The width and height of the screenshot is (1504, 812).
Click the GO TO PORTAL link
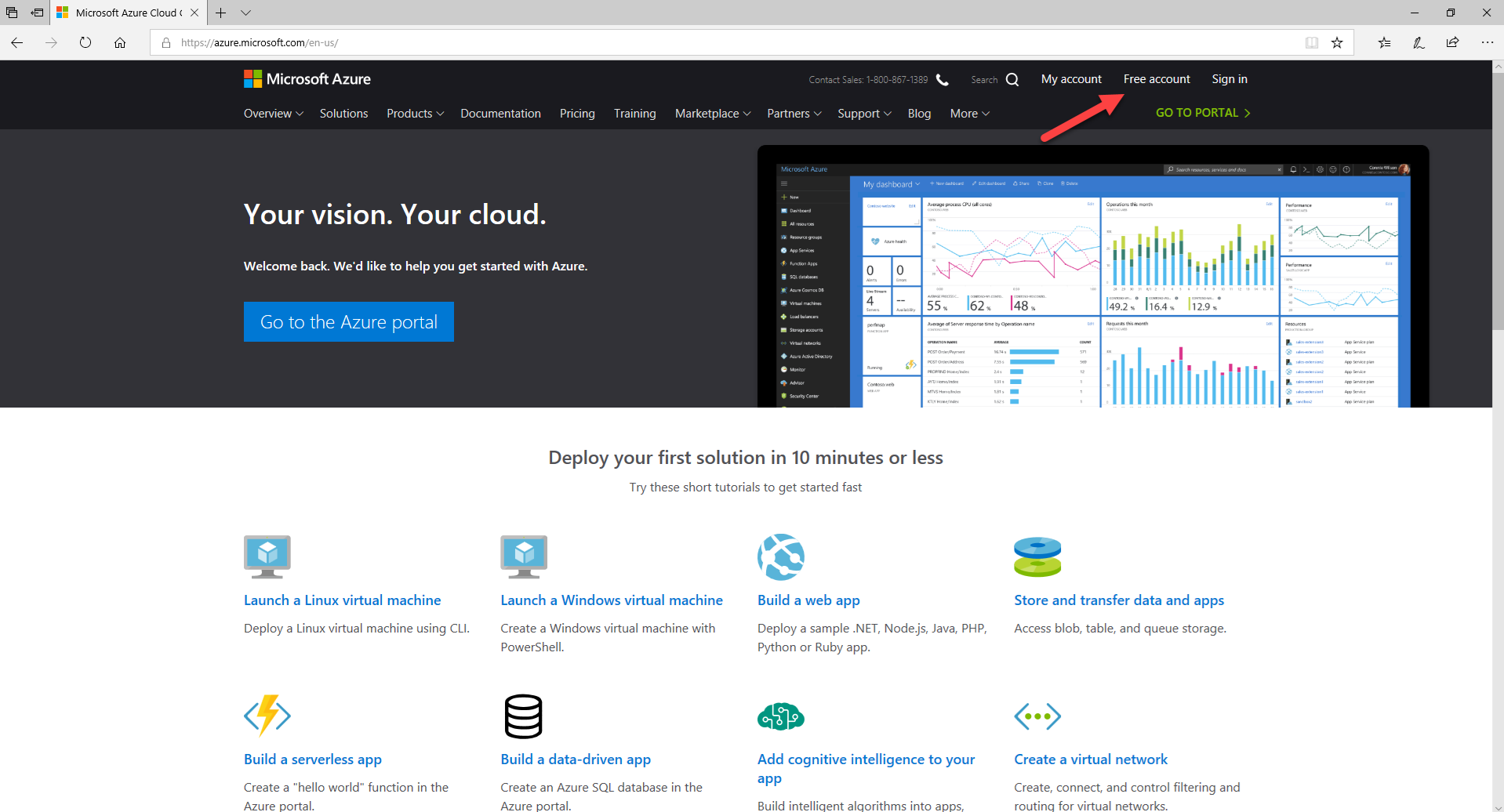click(x=1203, y=113)
